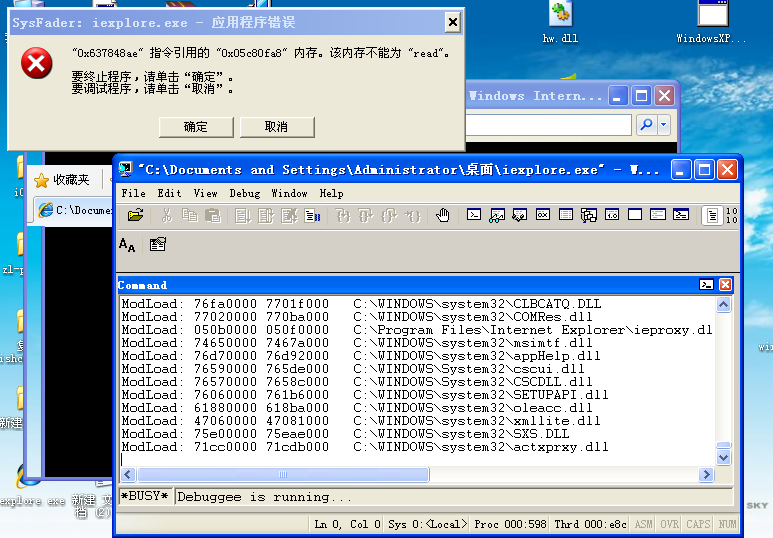Open the Command Browser toolbar icon
The image size is (773, 538).
(681, 215)
